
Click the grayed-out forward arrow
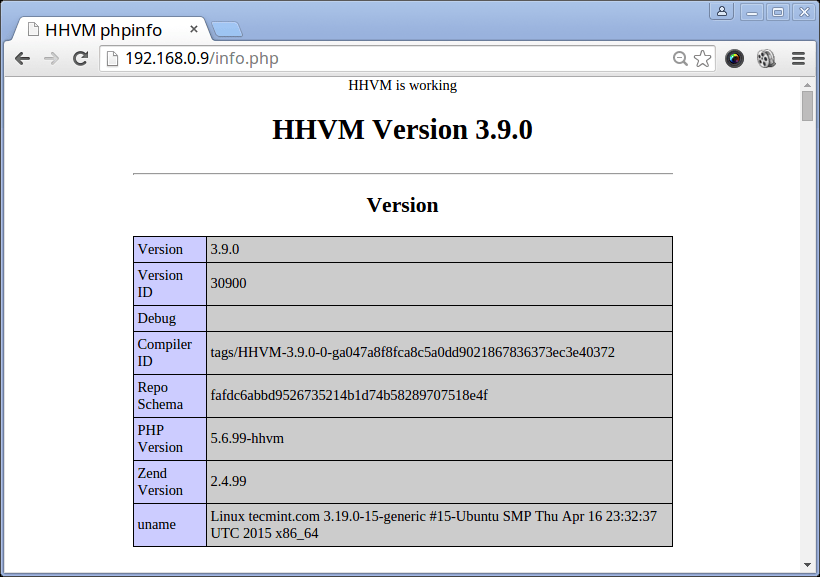tap(51, 59)
